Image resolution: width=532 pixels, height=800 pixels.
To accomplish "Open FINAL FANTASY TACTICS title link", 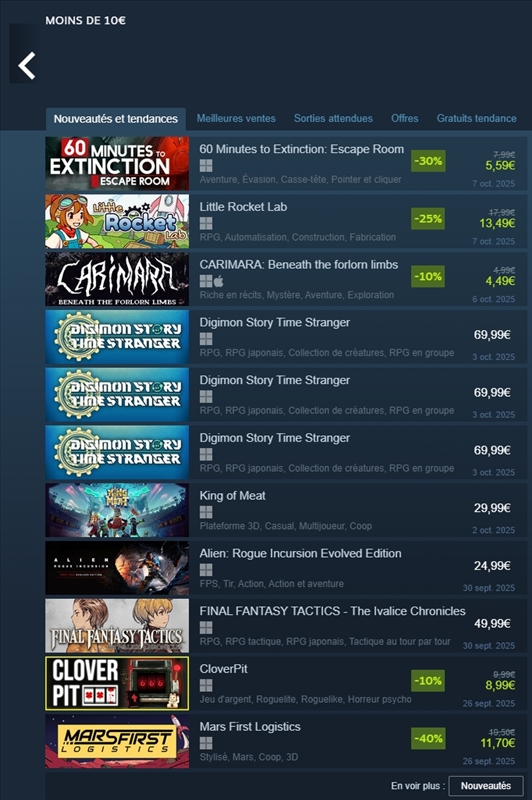I will [x=332, y=611].
